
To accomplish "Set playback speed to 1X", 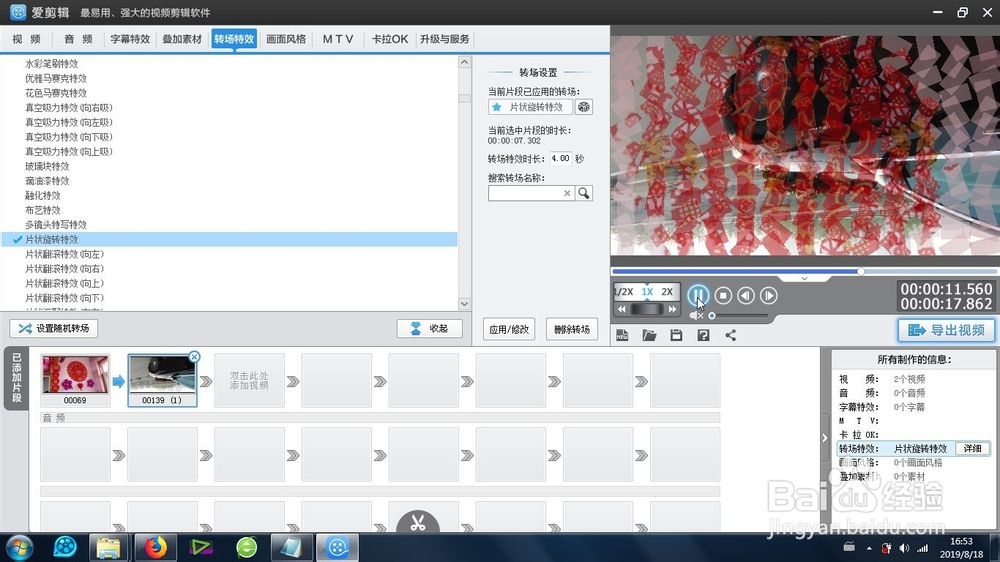I will (647, 292).
